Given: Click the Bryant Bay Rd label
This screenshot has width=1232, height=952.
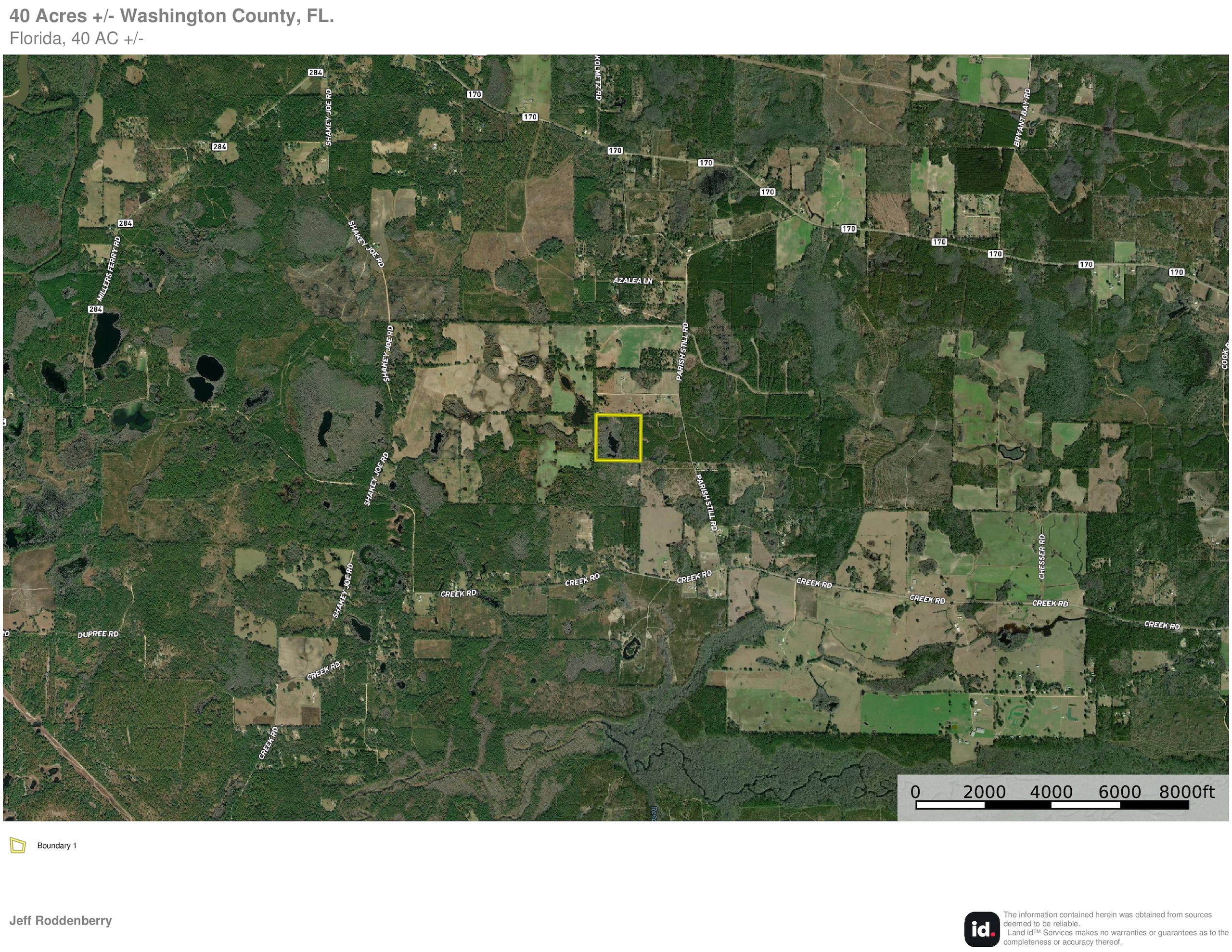Looking at the screenshot, I should coord(1022,118).
